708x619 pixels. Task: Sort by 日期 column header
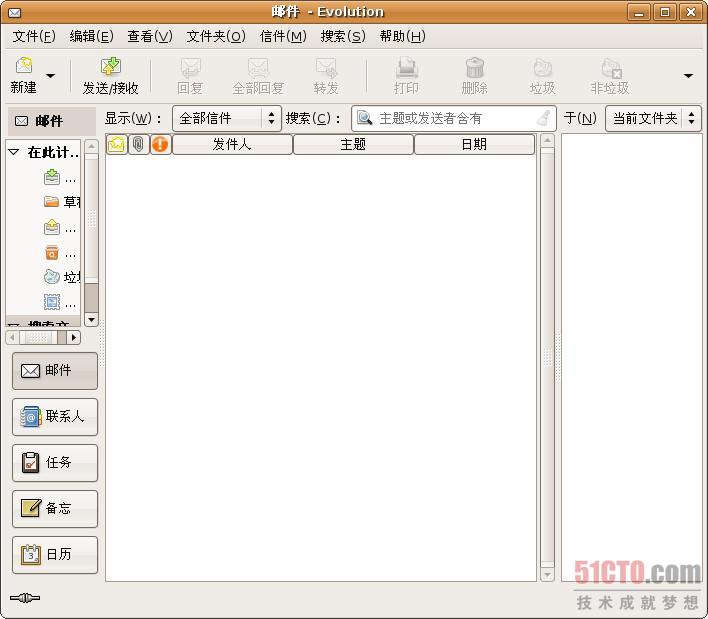click(x=474, y=144)
